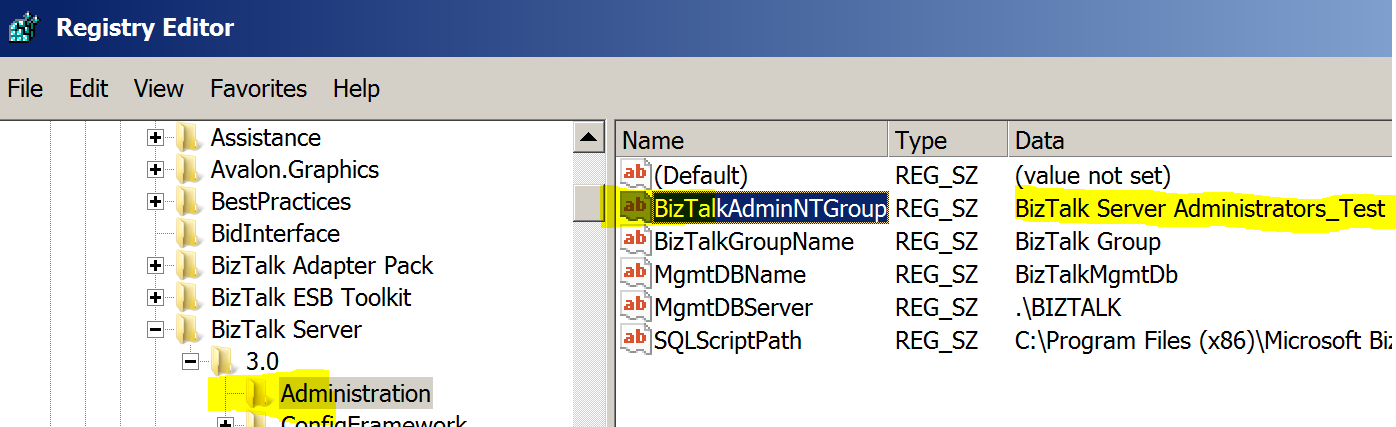Click the BizTalkGroupName string icon

[x=635, y=241]
